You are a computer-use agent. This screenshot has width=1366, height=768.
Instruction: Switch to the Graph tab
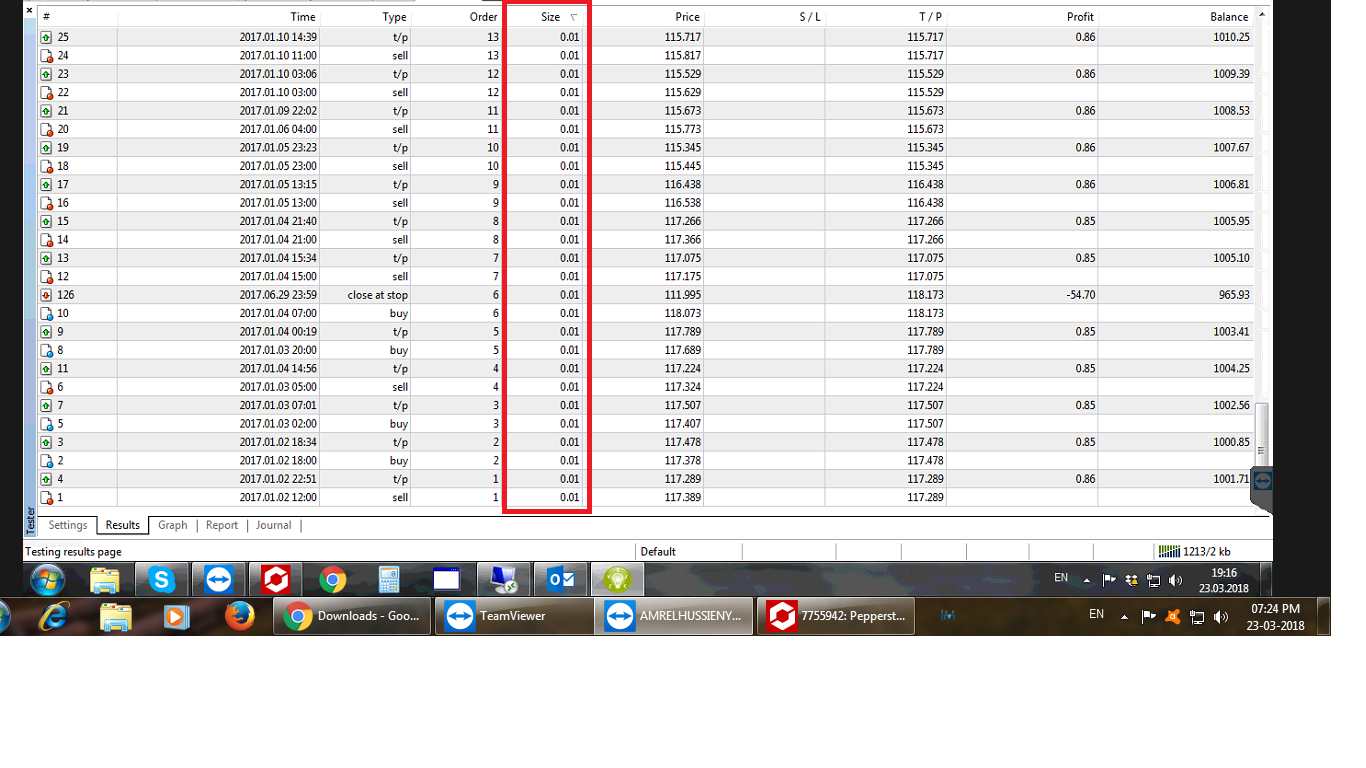pos(172,525)
